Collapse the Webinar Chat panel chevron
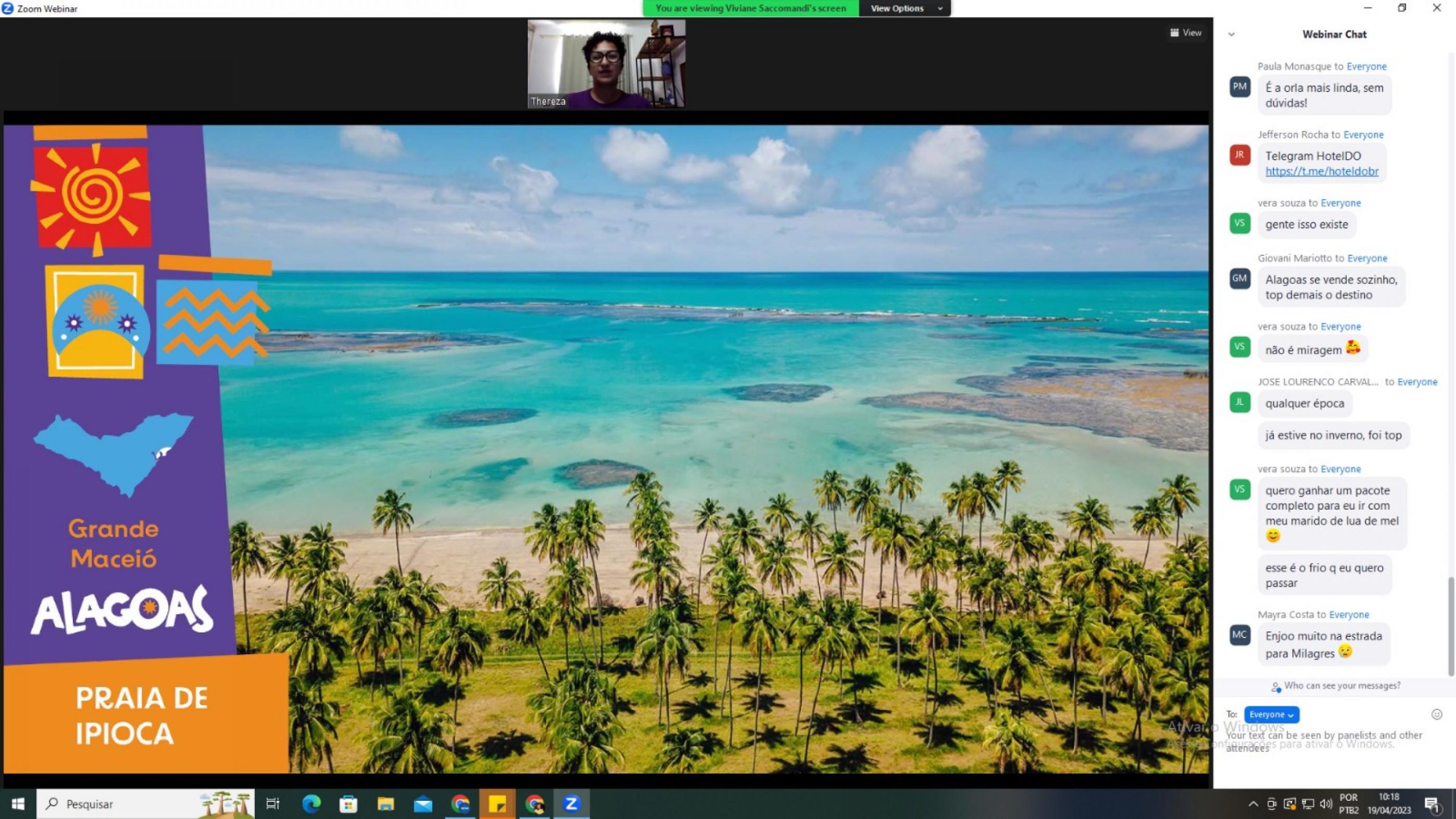1456x819 pixels. [x=1231, y=34]
